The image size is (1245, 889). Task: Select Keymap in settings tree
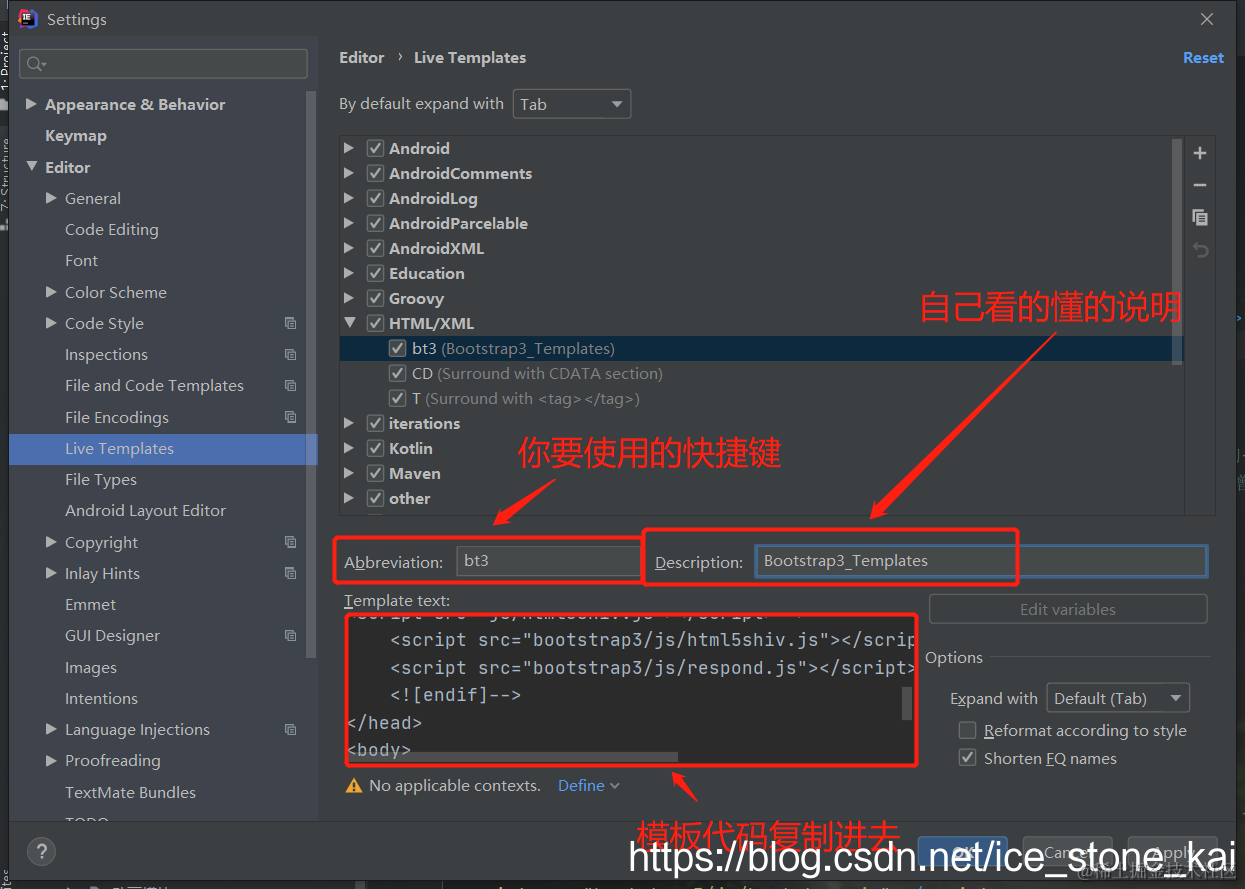tap(76, 136)
